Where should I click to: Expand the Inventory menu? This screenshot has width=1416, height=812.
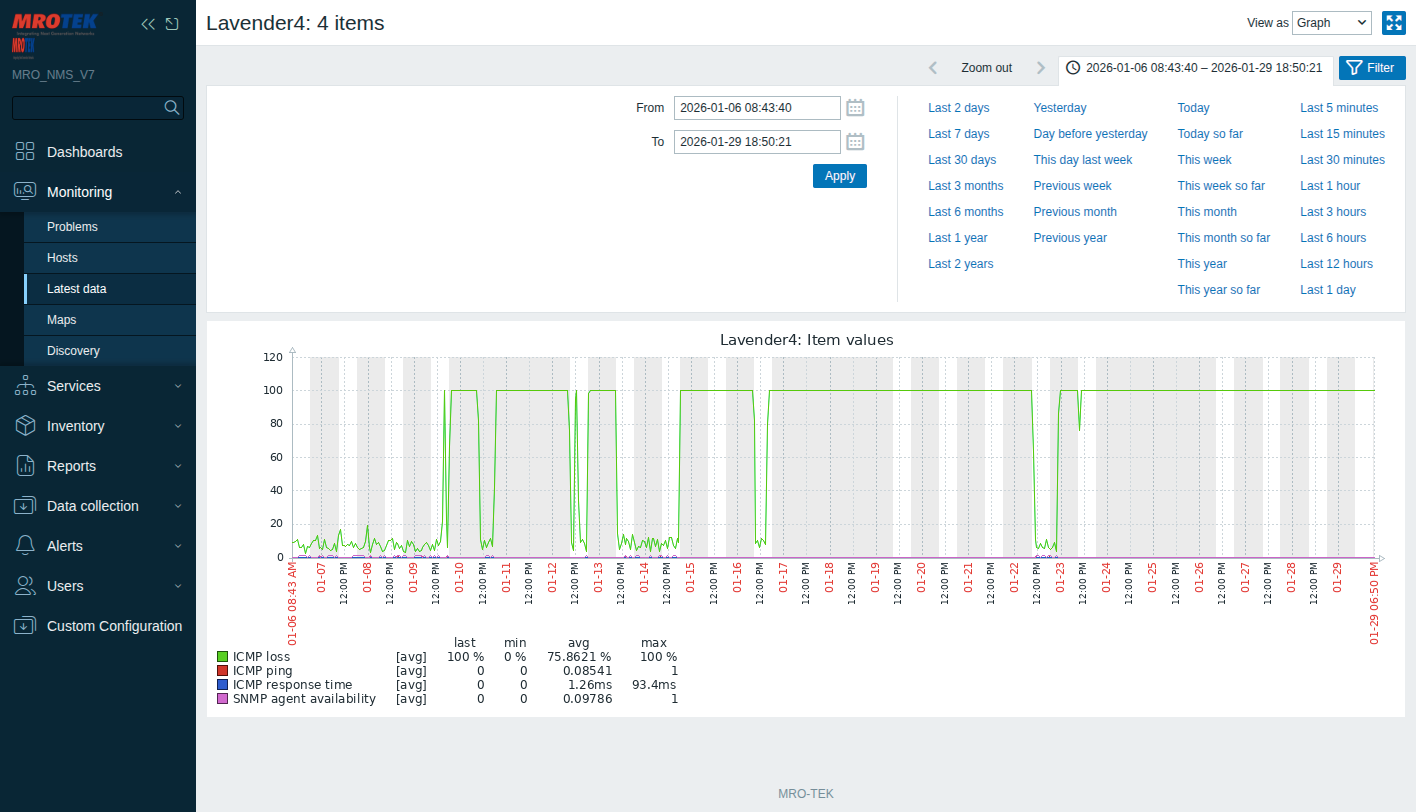98,426
